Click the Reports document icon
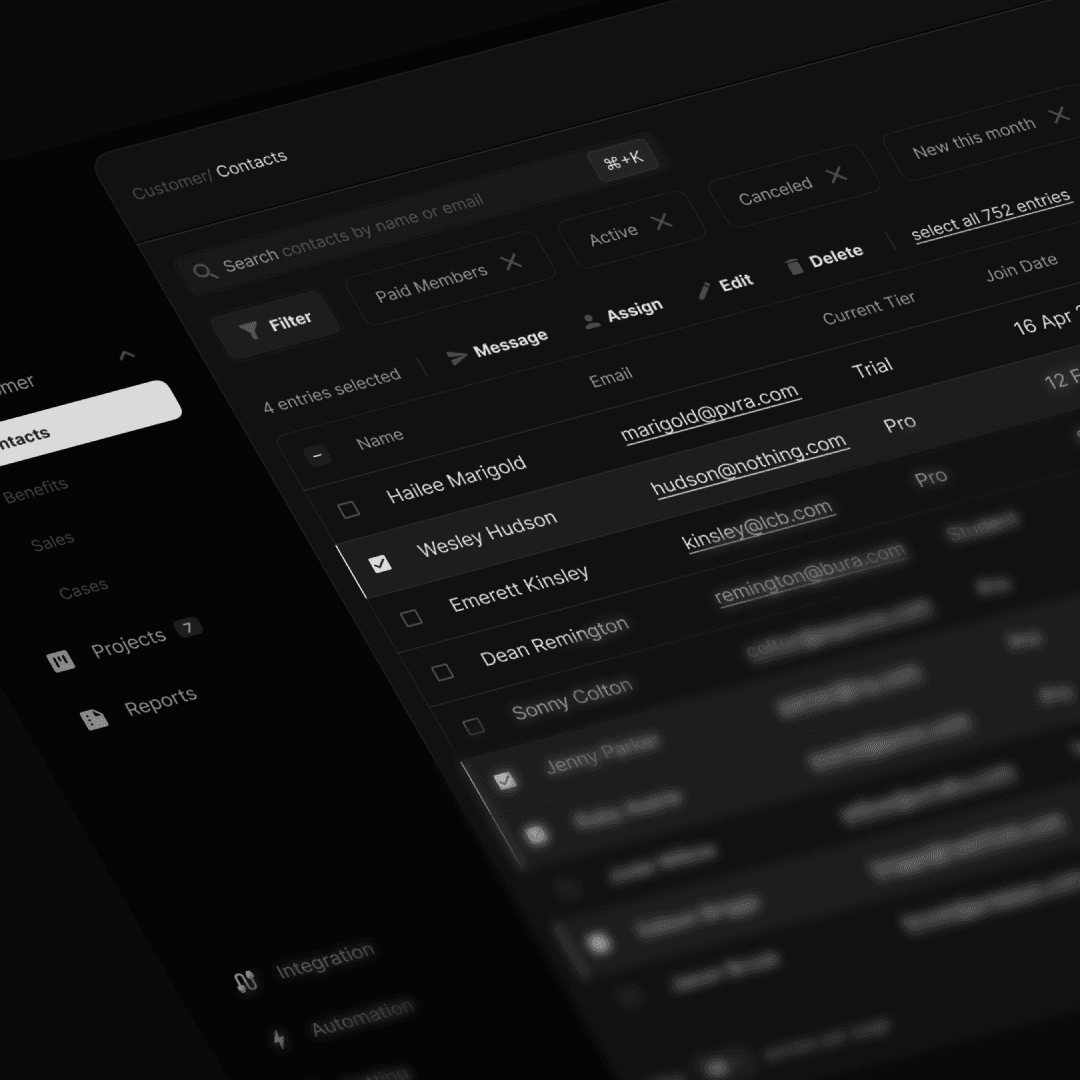The width and height of the screenshot is (1080, 1080). coord(94,719)
